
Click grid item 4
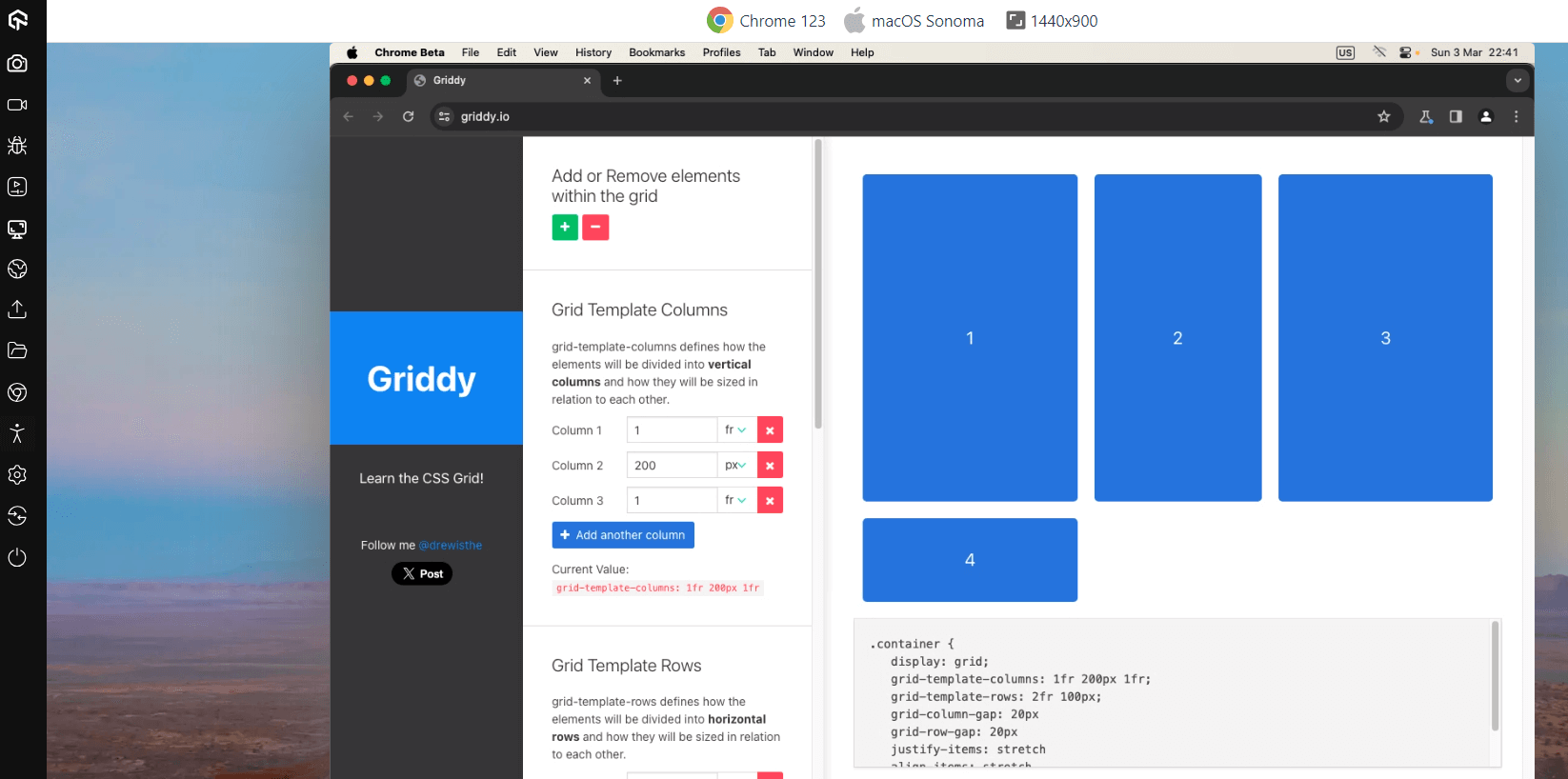click(x=970, y=560)
